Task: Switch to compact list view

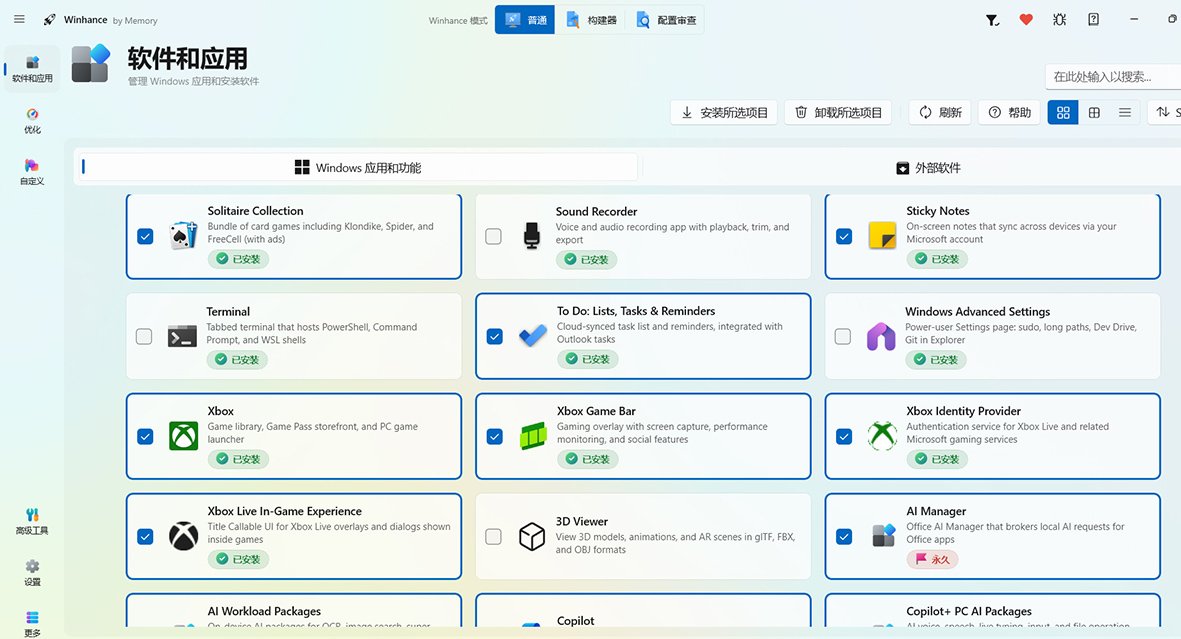Action: pos(1125,112)
